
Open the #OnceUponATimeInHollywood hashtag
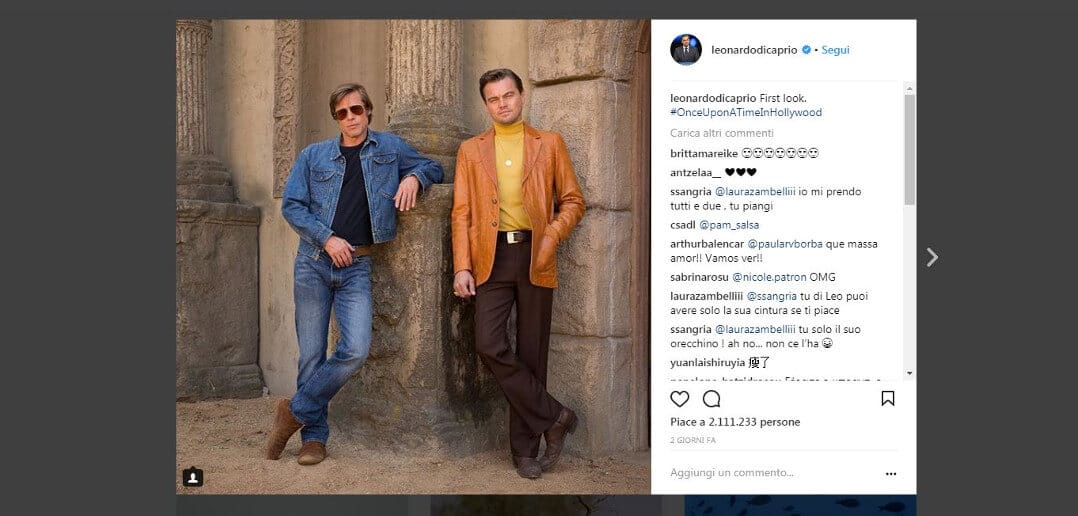click(x=746, y=113)
